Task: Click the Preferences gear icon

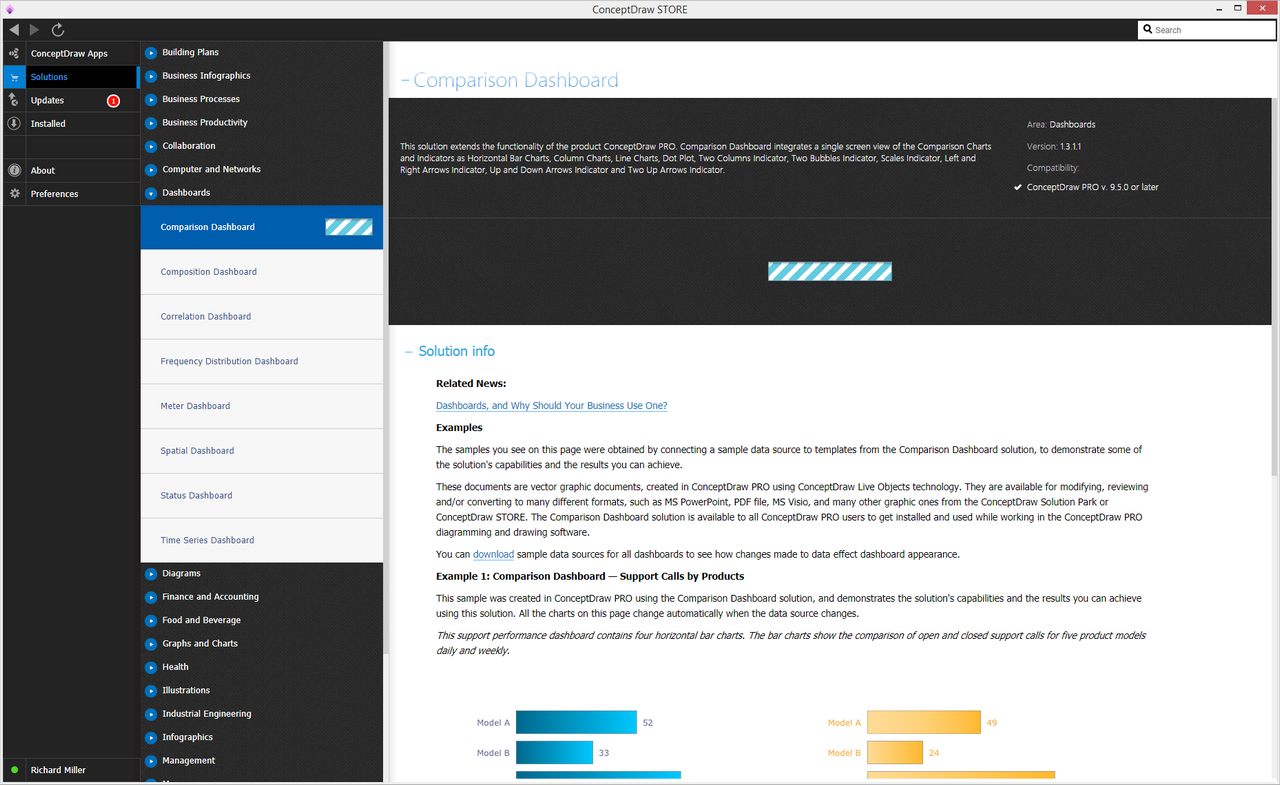Action: point(14,194)
